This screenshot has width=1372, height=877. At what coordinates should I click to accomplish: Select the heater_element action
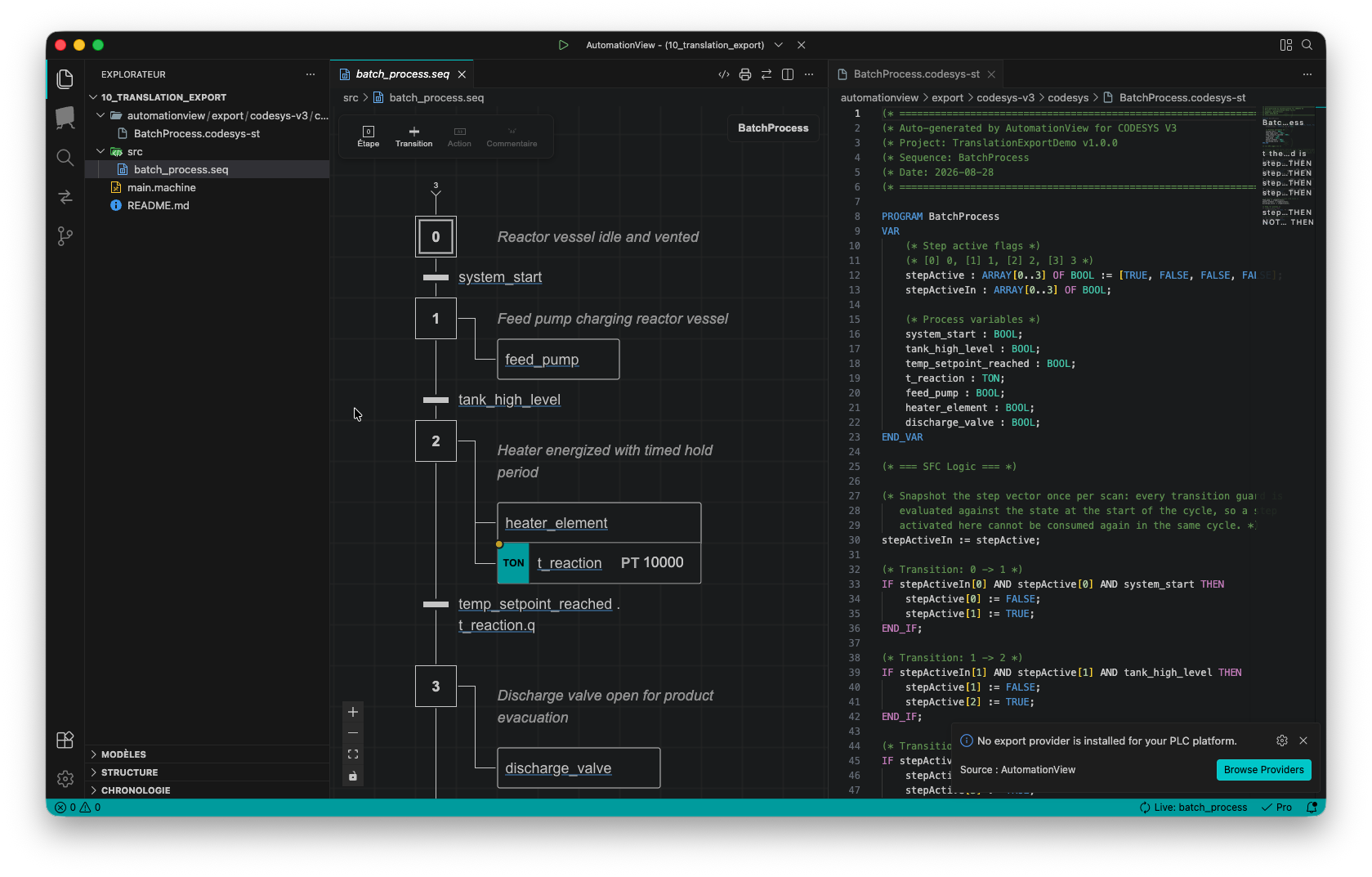[599, 523]
